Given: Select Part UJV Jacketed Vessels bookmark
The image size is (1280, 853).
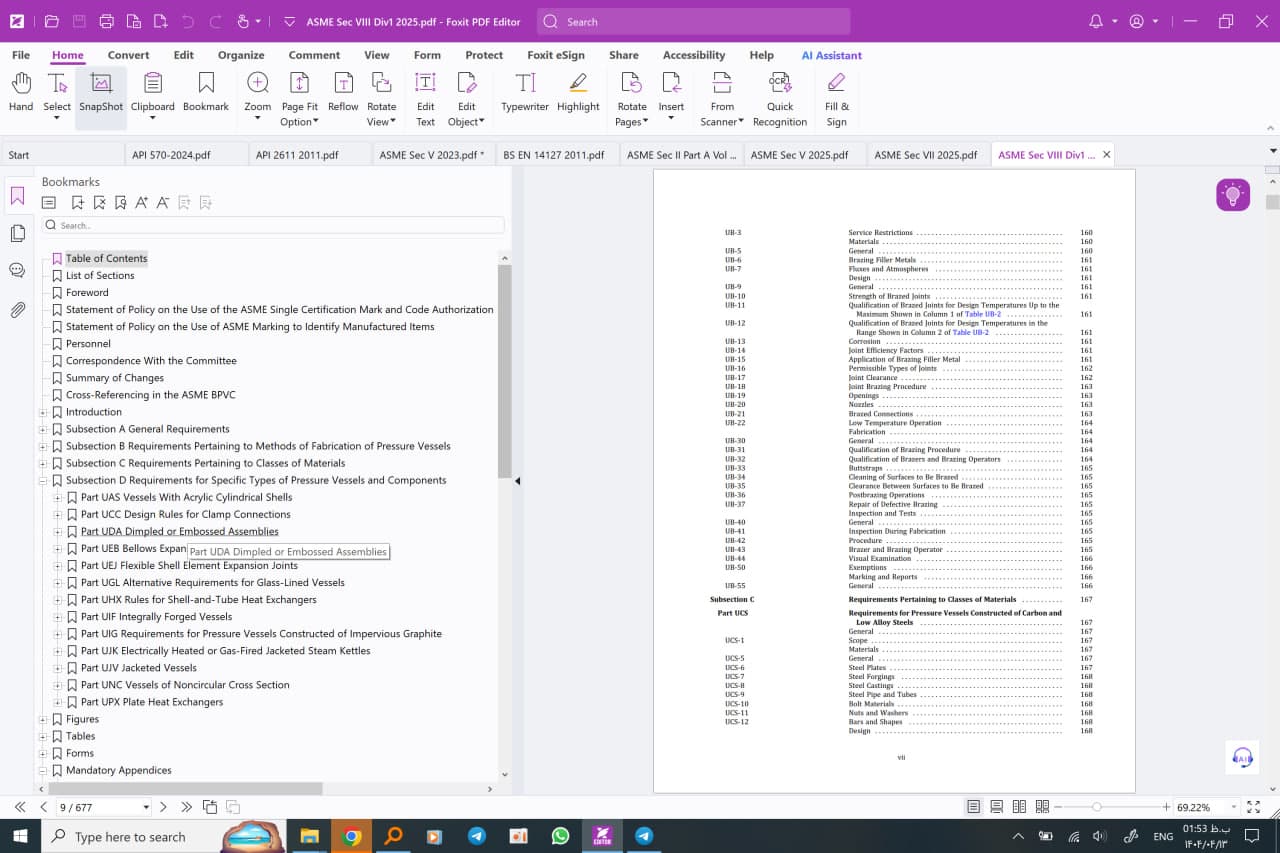Looking at the screenshot, I should pyautogui.click(x=138, y=668).
